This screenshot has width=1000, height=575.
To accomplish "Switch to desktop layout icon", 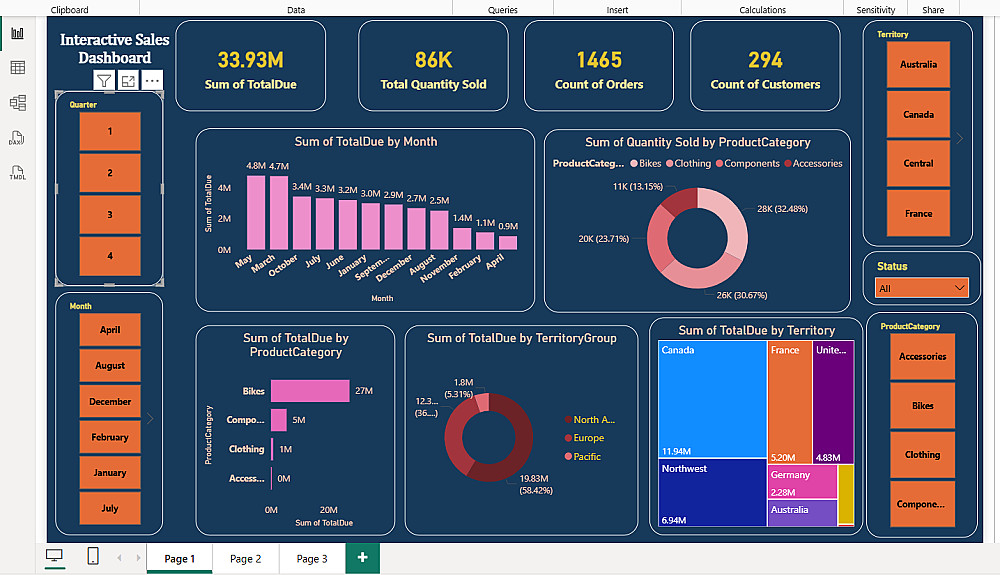I will pyautogui.click(x=55, y=557).
